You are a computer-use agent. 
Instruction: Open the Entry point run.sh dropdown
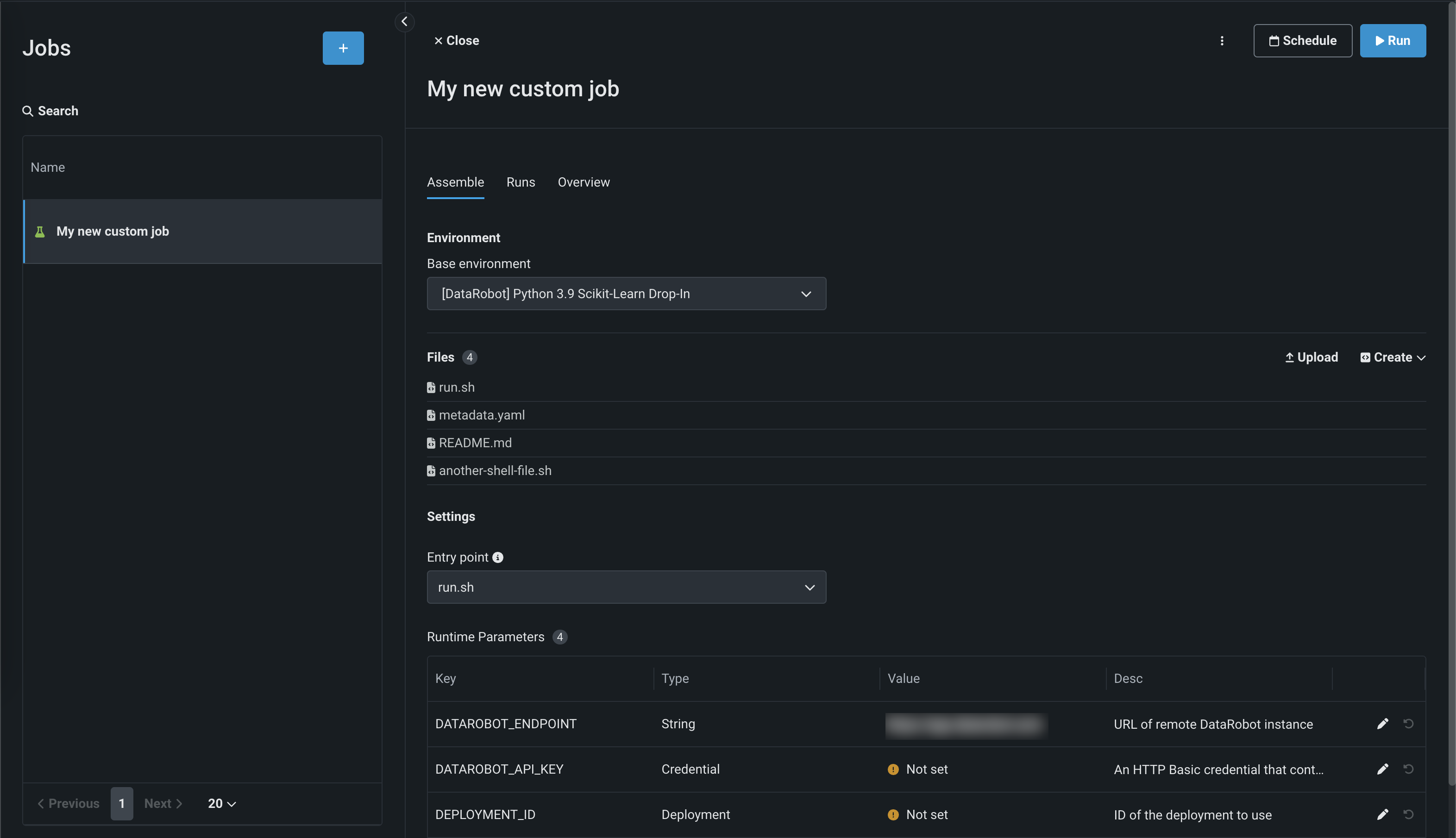tap(626, 587)
